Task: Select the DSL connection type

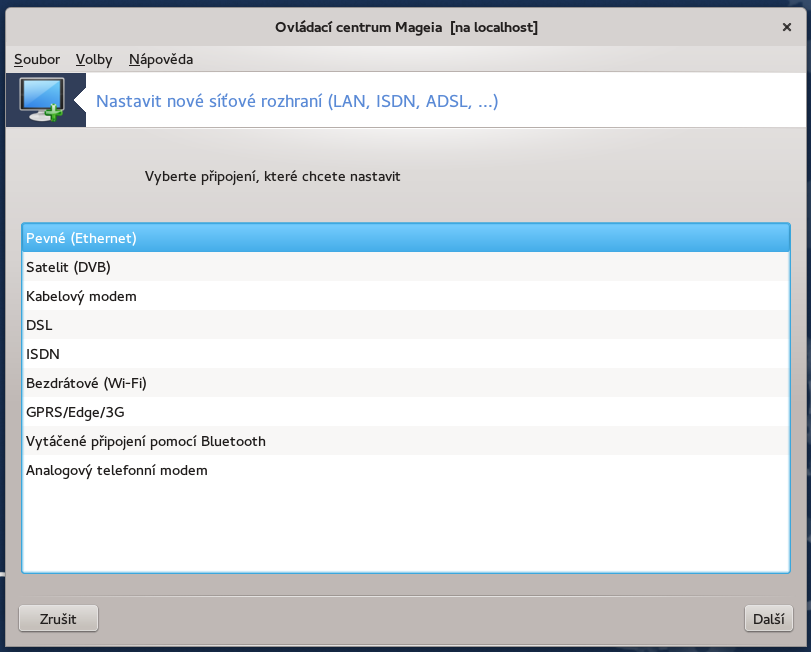Action: pyautogui.click(x=406, y=325)
